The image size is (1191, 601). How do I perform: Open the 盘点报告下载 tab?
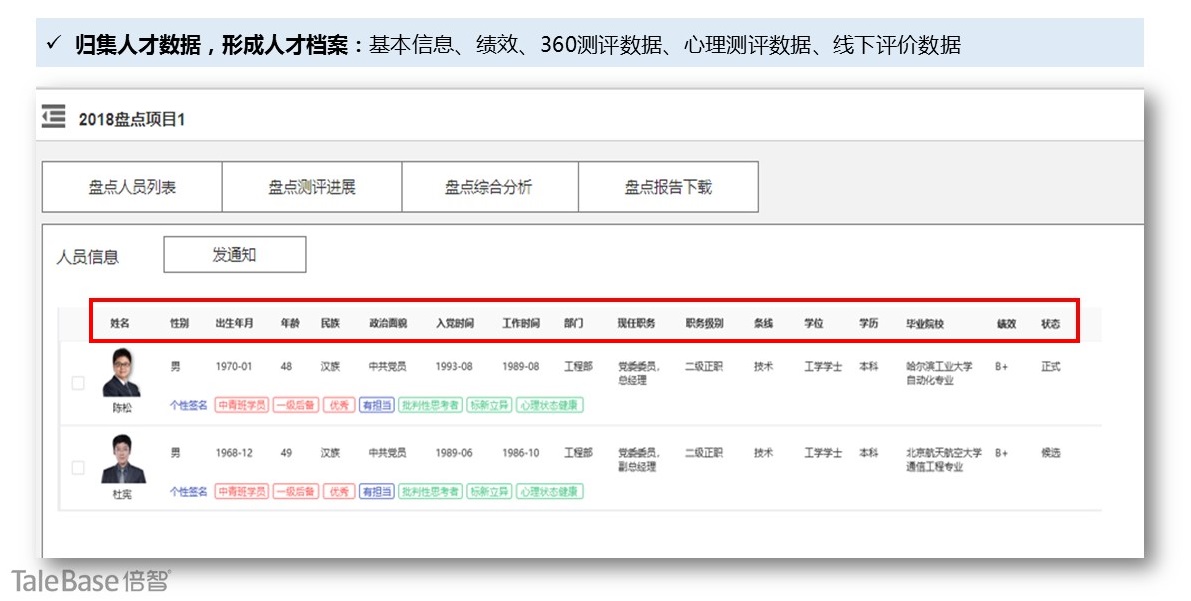(668, 187)
